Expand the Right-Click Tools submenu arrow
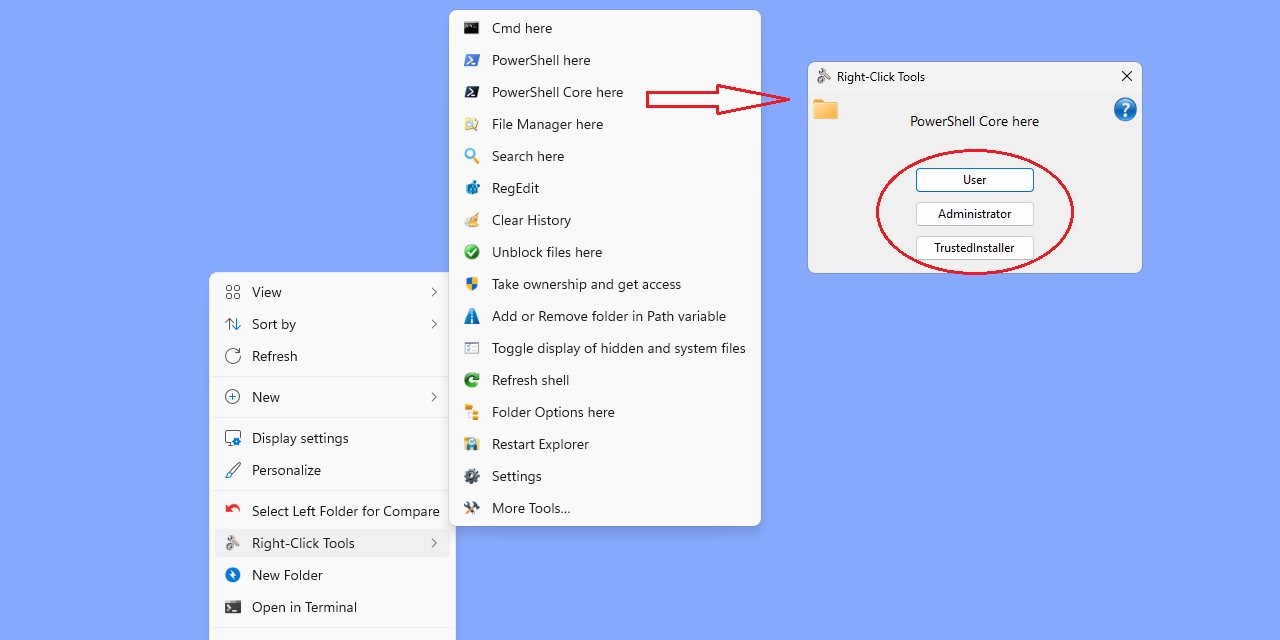This screenshot has height=640, width=1280. pos(434,543)
